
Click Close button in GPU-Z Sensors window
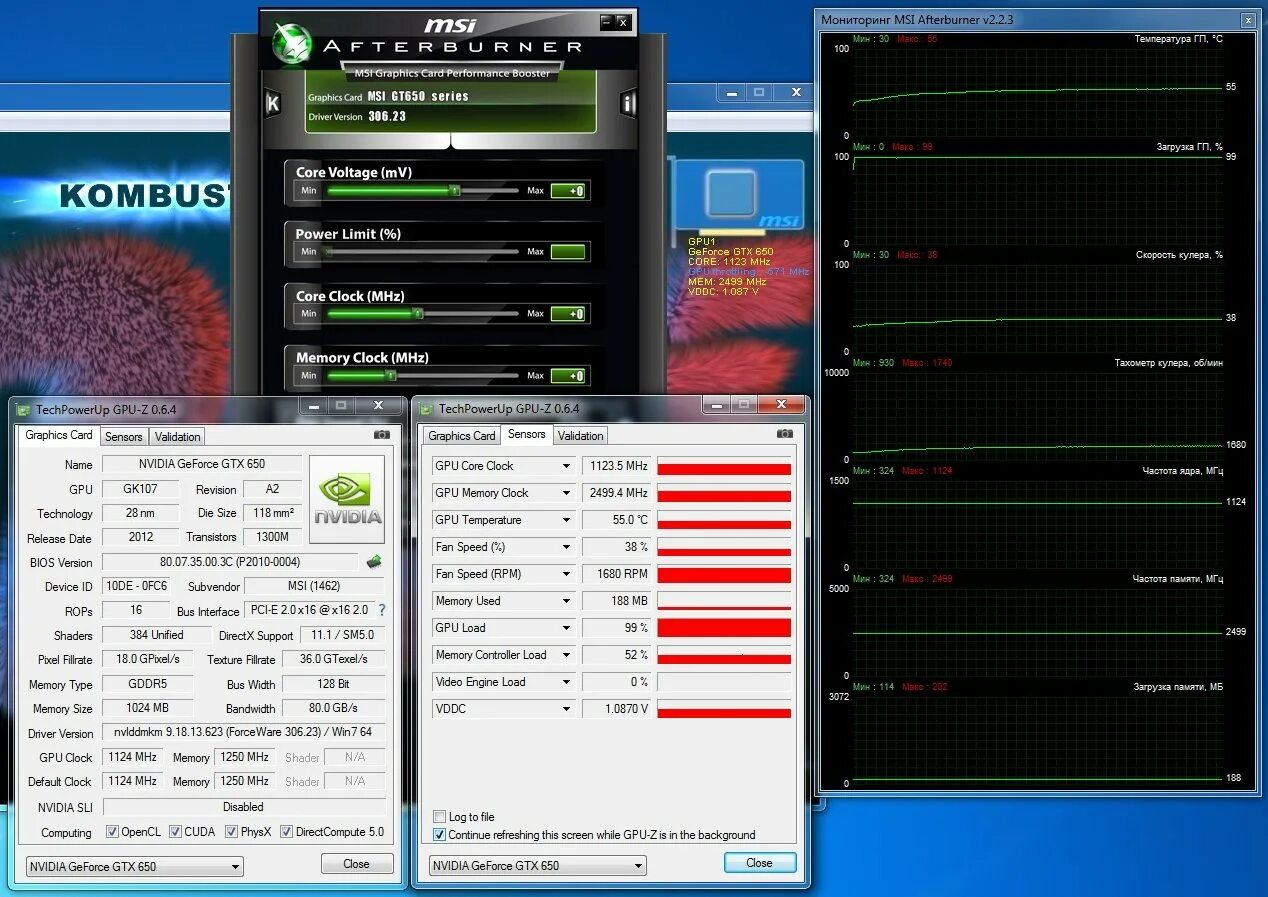pos(760,863)
